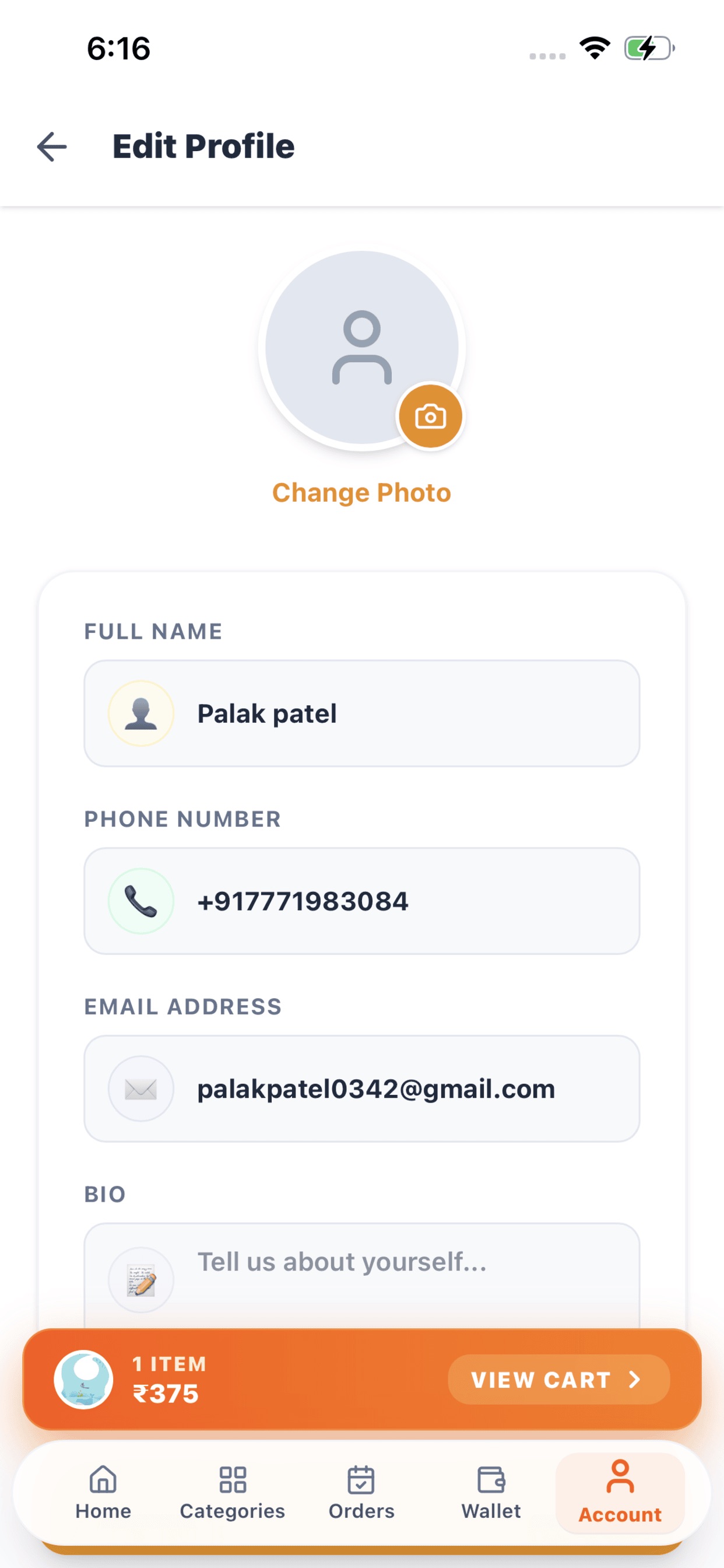Open the Categories tab

tap(233, 1493)
